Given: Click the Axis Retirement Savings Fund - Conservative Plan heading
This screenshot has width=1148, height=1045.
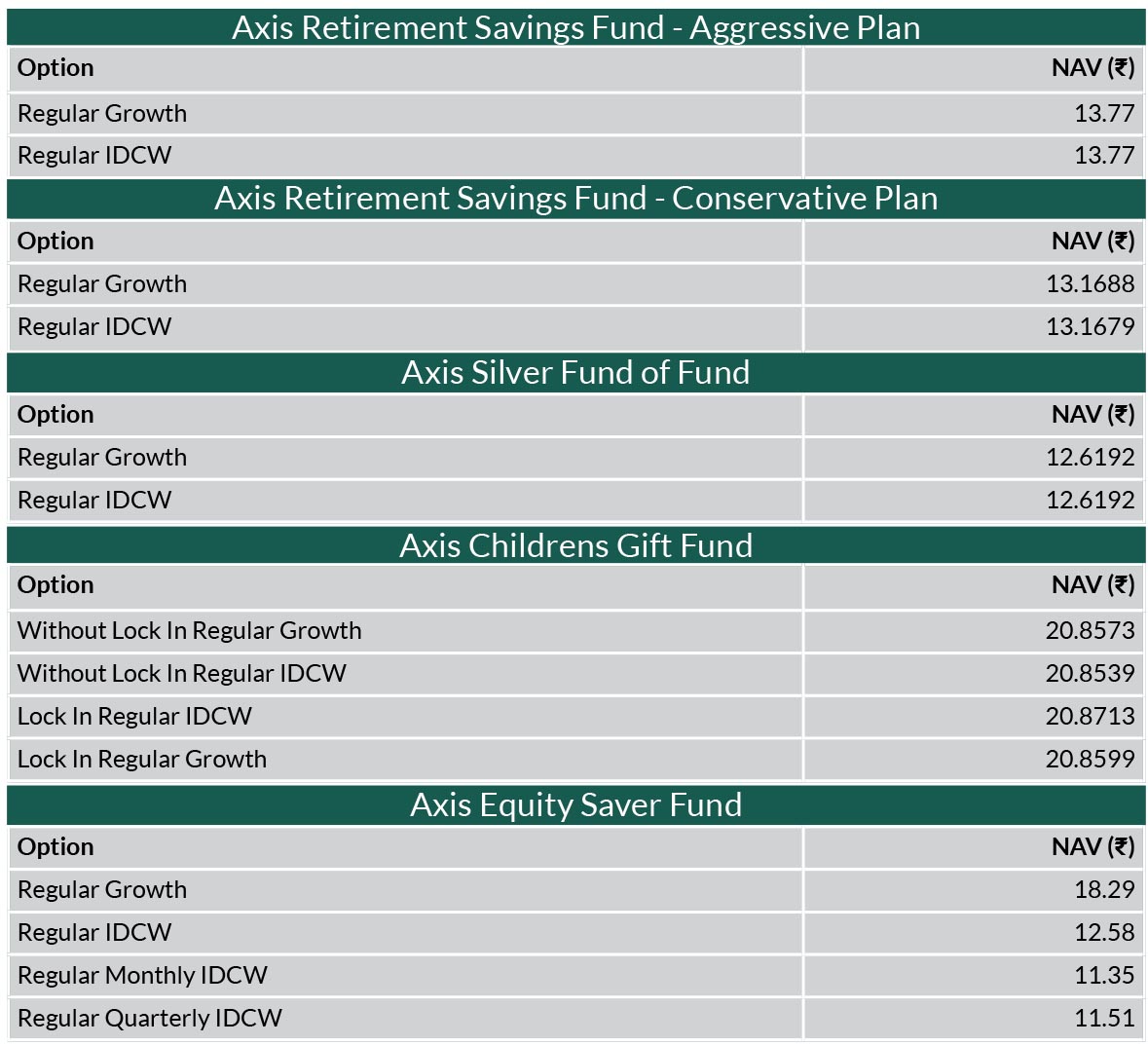Looking at the screenshot, I should tap(576, 199).
